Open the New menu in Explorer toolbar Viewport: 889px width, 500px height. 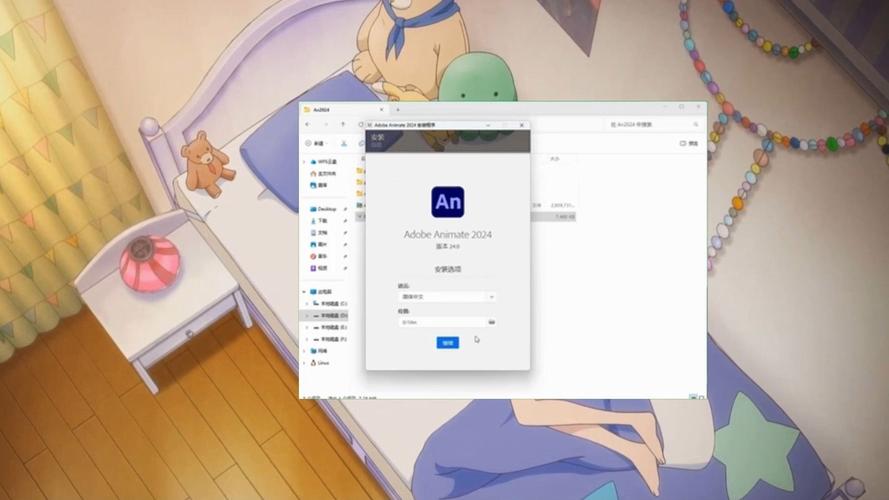pyautogui.click(x=316, y=143)
